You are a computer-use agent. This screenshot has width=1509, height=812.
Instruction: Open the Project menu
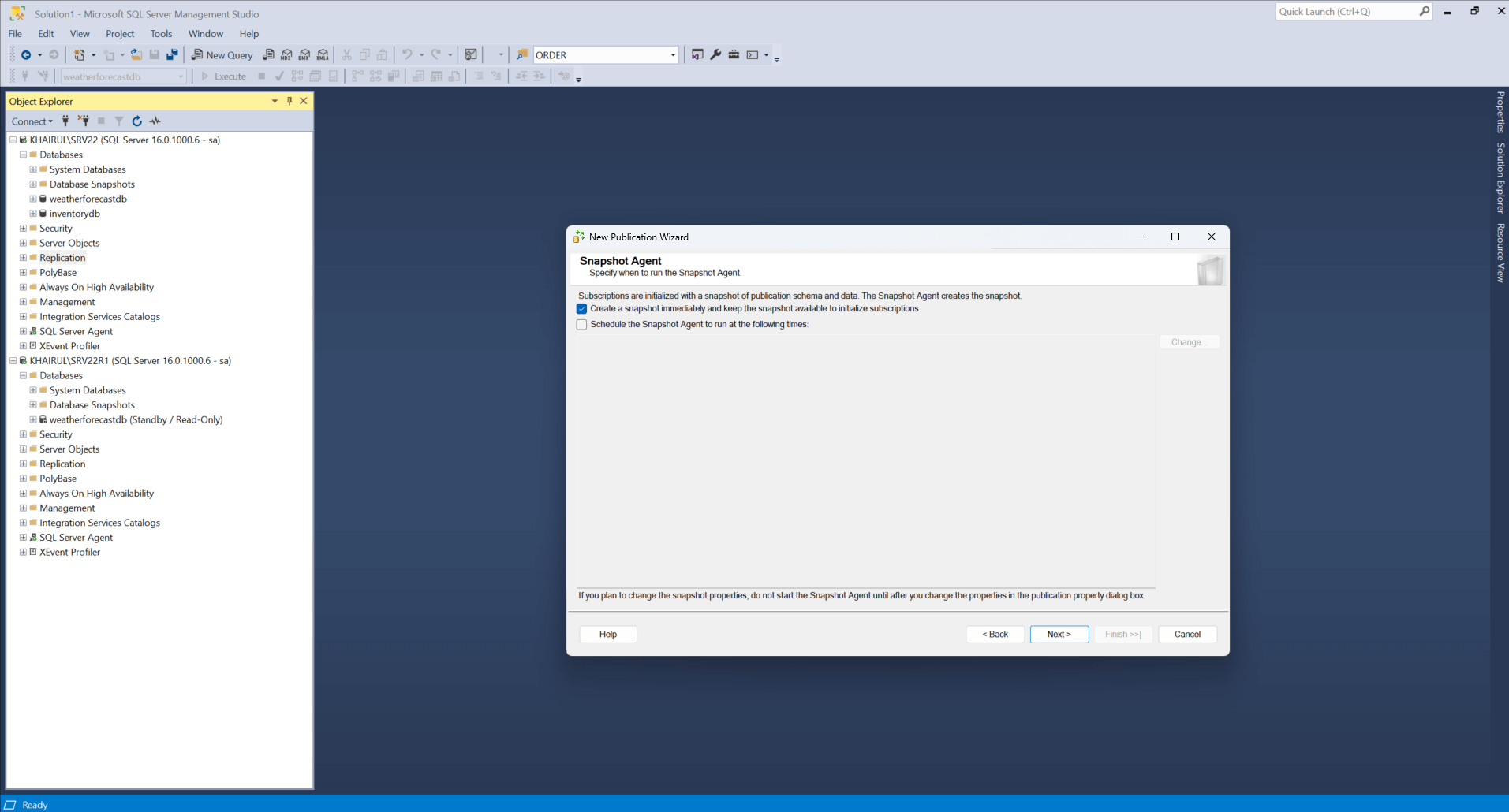pos(120,34)
